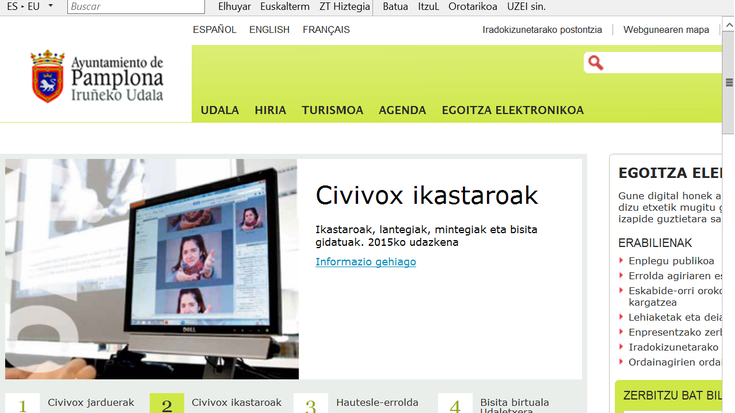Image resolution: width=735 pixels, height=413 pixels.
Task: Click the EGOITZA ELE sidebar heading
Action: pyautogui.click(x=670, y=173)
